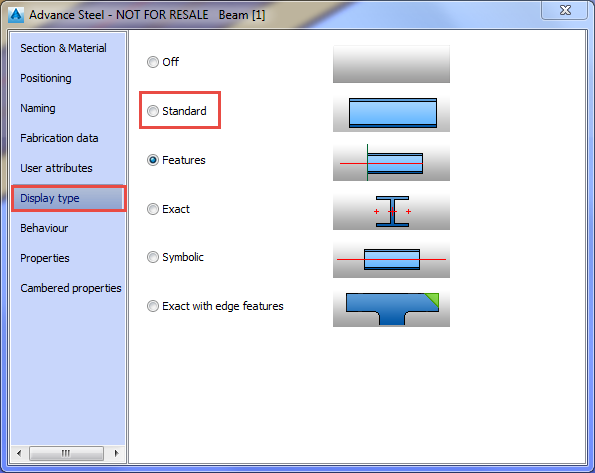595x473 pixels.
Task: Enable the Symbolic display radio button
Action: click(x=153, y=257)
